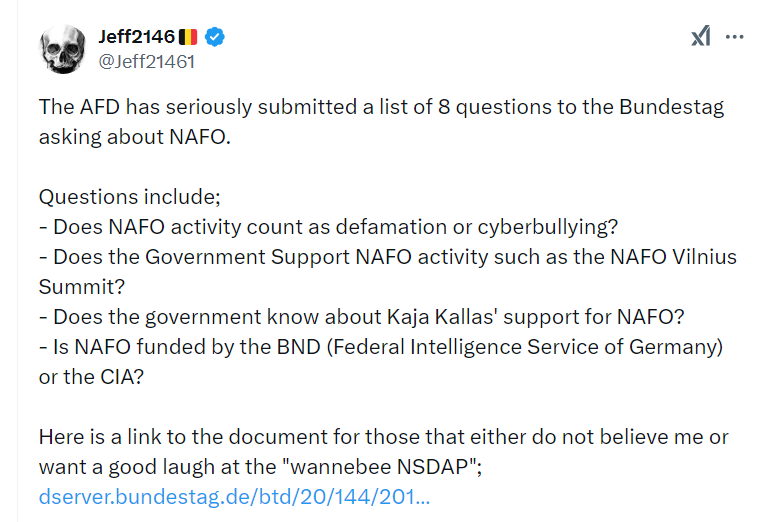This screenshot has width=762, height=522.
Task: Click the Kaja Kallas question line
Action: click(x=362, y=317)
